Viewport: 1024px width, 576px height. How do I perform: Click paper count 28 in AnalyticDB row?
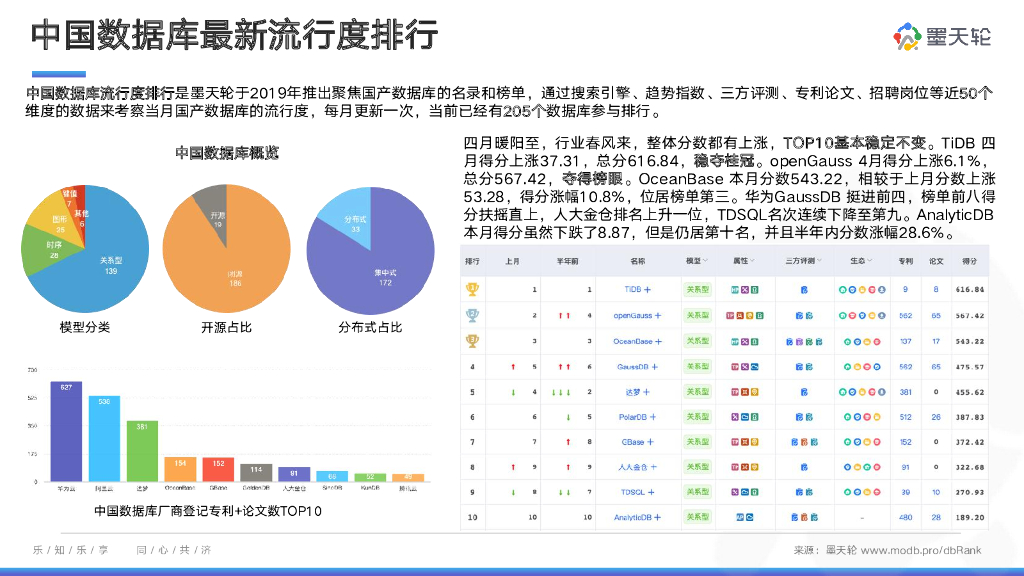(x=936, y=517)
